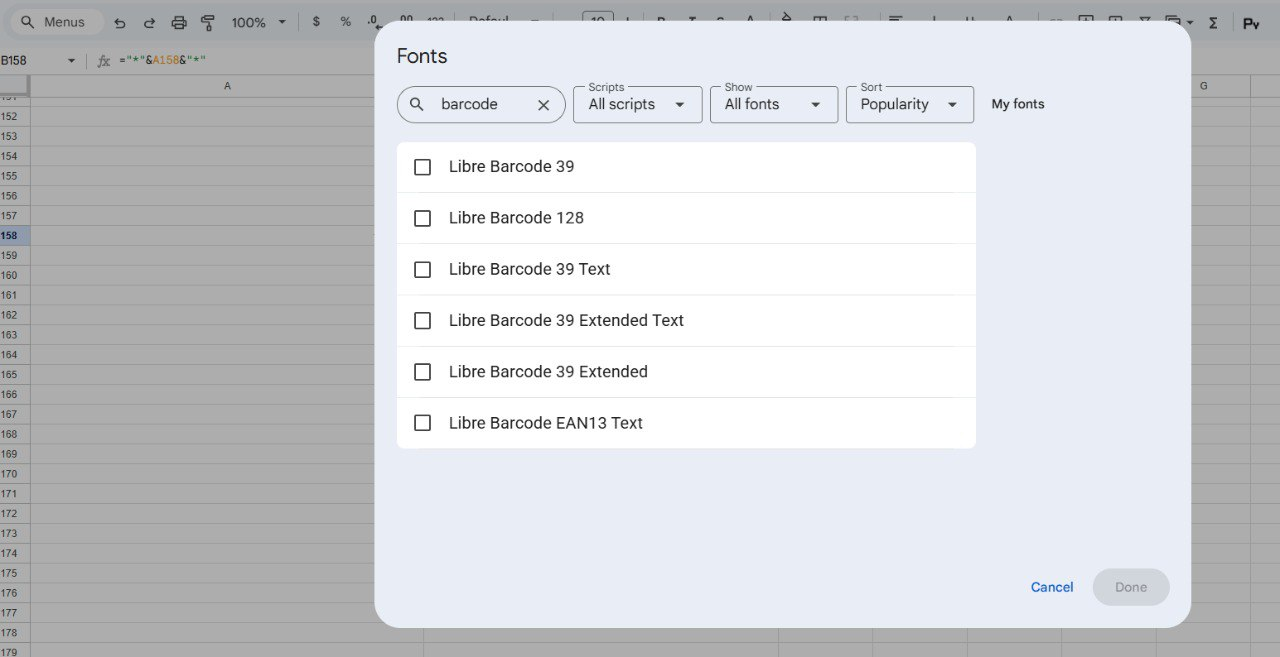Open the 100% zoom dropdown

258,22
